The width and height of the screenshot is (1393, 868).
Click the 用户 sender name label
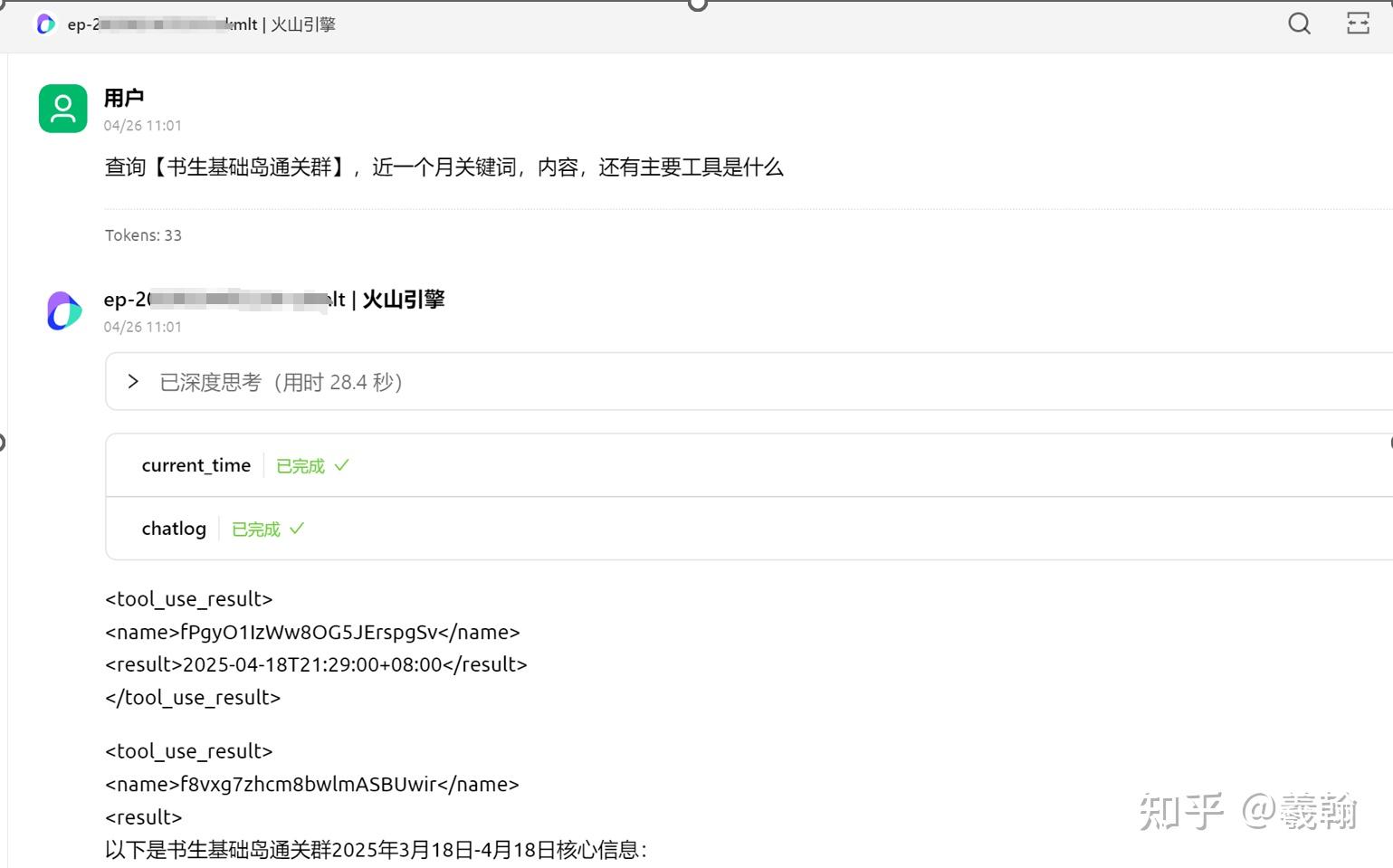123,96
